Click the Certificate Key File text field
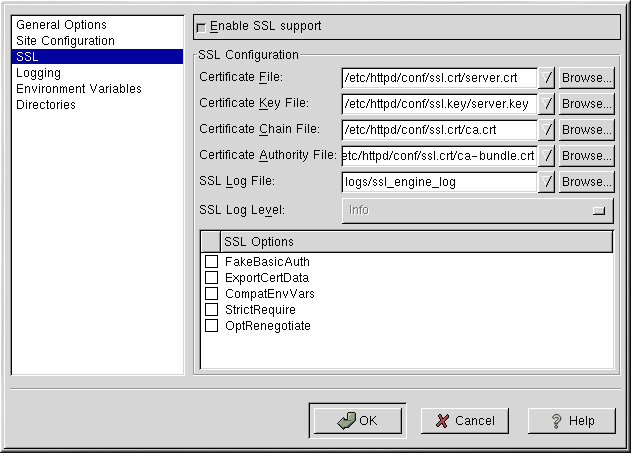Viewport: 631px width, 453px height. coord(439,104)
